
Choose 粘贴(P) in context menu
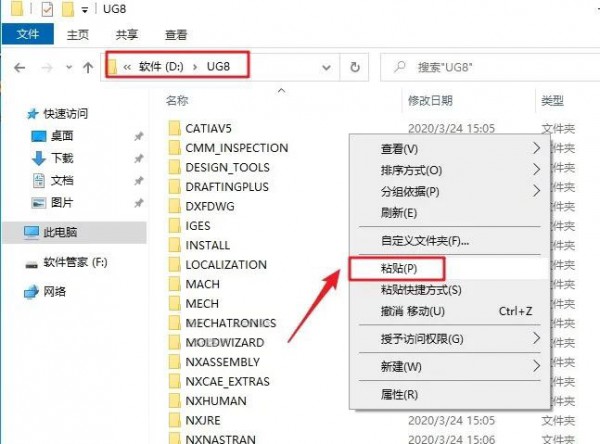pyautogui.click(x=450, y=268)
